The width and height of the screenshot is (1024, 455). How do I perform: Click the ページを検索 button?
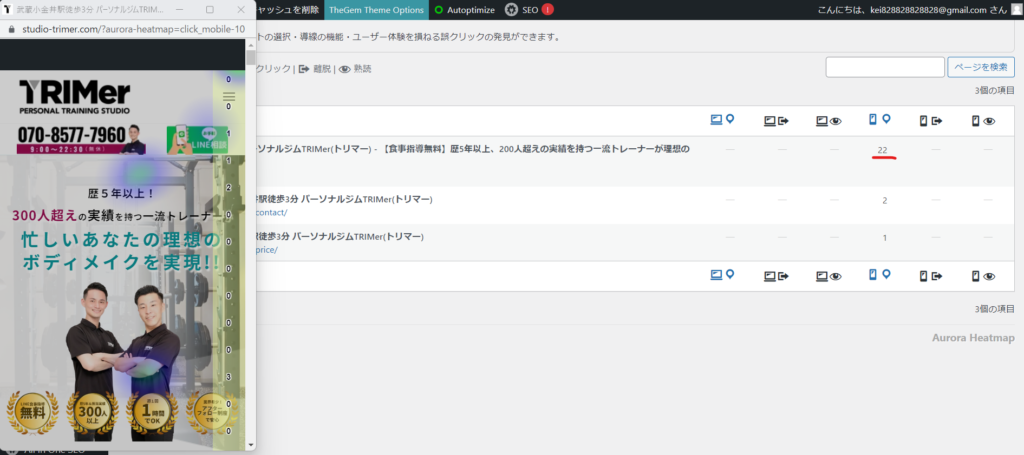click(x=981, y=67)
